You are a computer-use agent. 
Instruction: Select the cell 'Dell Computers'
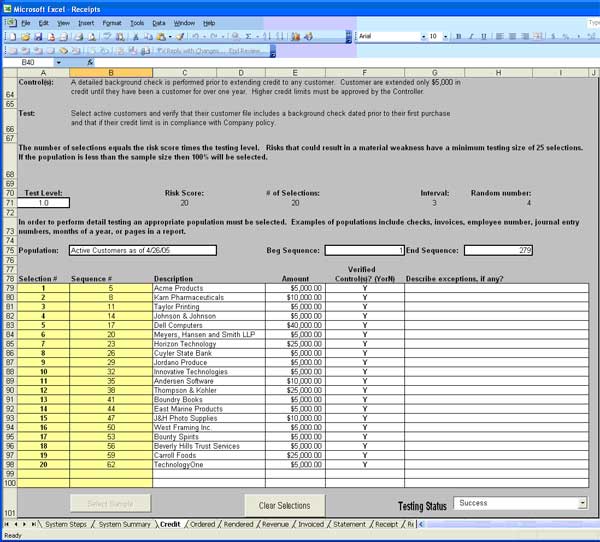[209, 325]
